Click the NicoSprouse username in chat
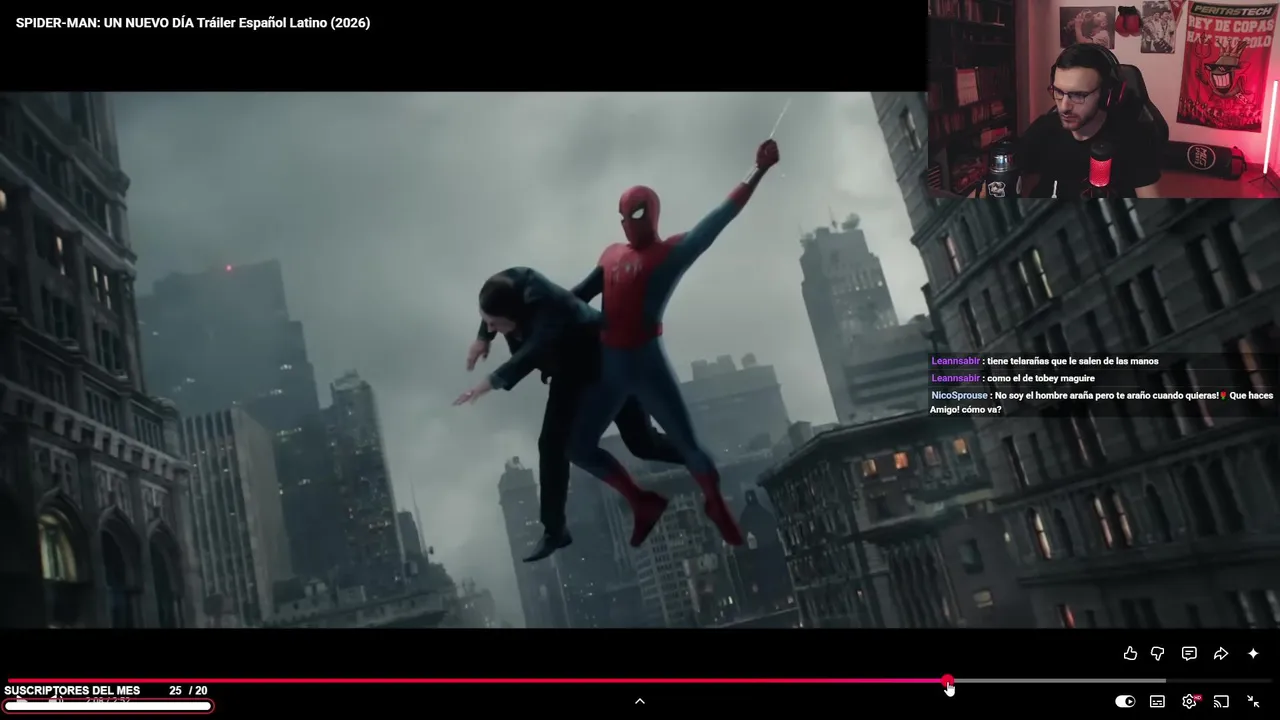Viewport: 1280px width, 720px height. pos(959,395)
